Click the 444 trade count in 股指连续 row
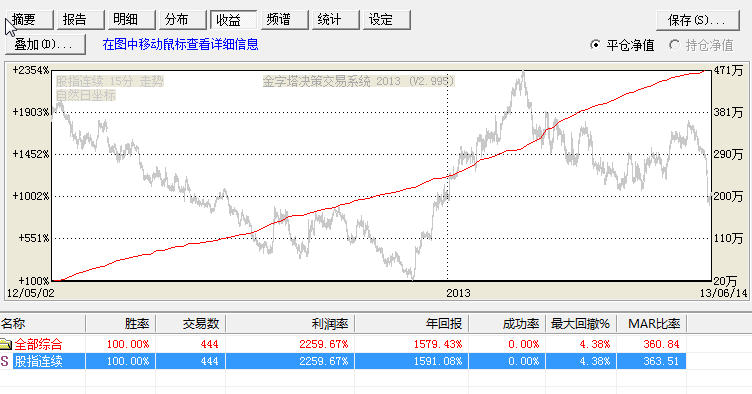Image resolution: width=752 pixels, height=394 pixels. tap(210, 361)
